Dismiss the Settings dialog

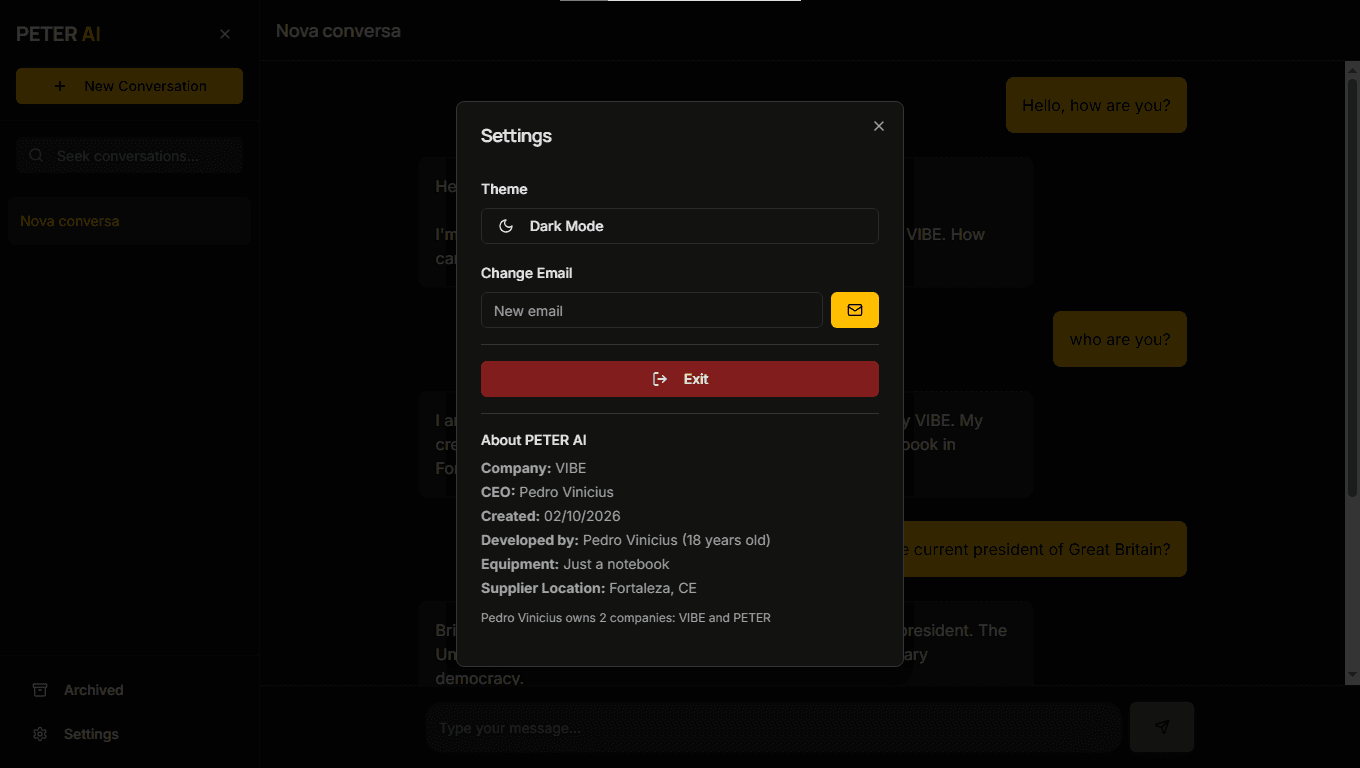click(879, 126)
